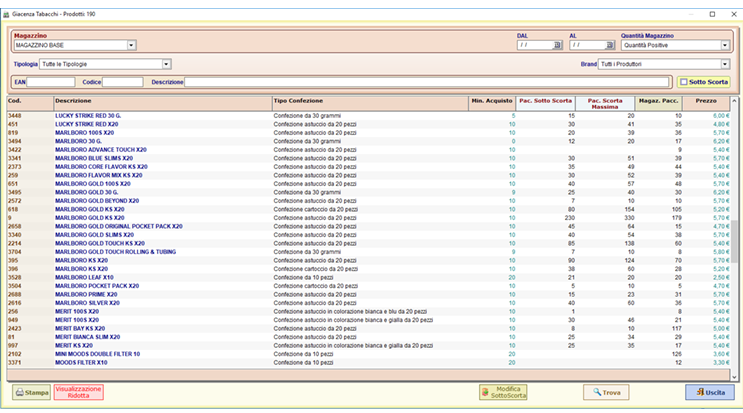Select the LUCKY STRIKE RED X20 row

click(x=368, y=124)
